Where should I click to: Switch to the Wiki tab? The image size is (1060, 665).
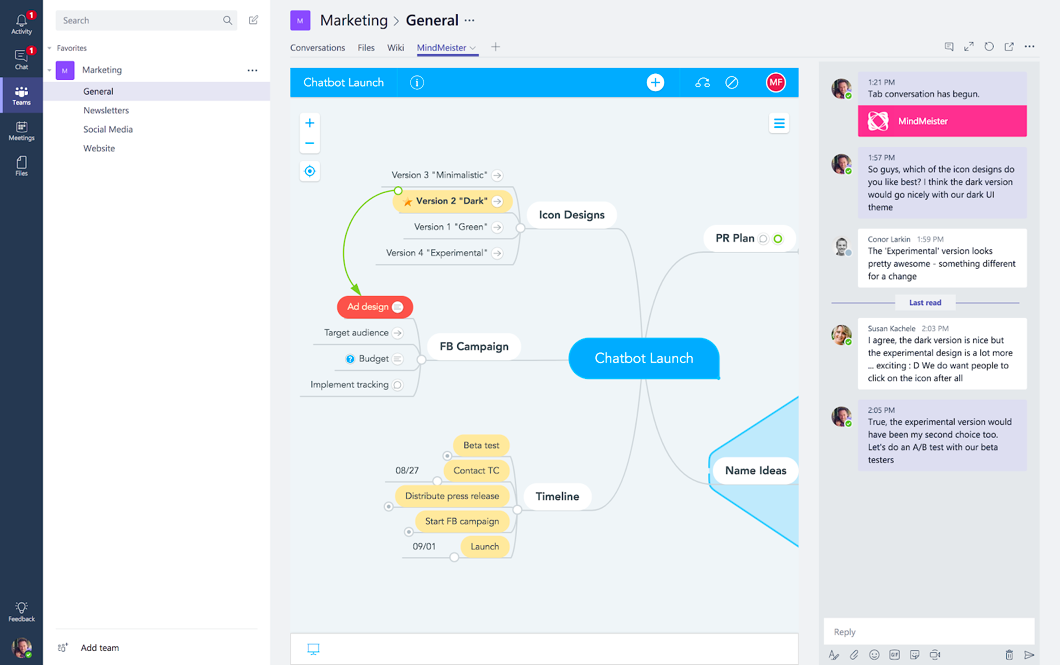click(395, 47)
